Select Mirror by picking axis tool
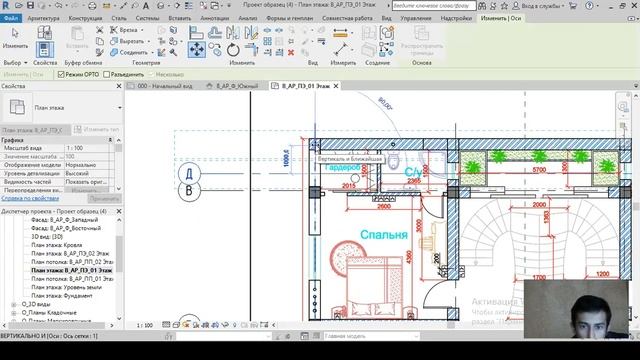640x360 pixels. (233, 33)
